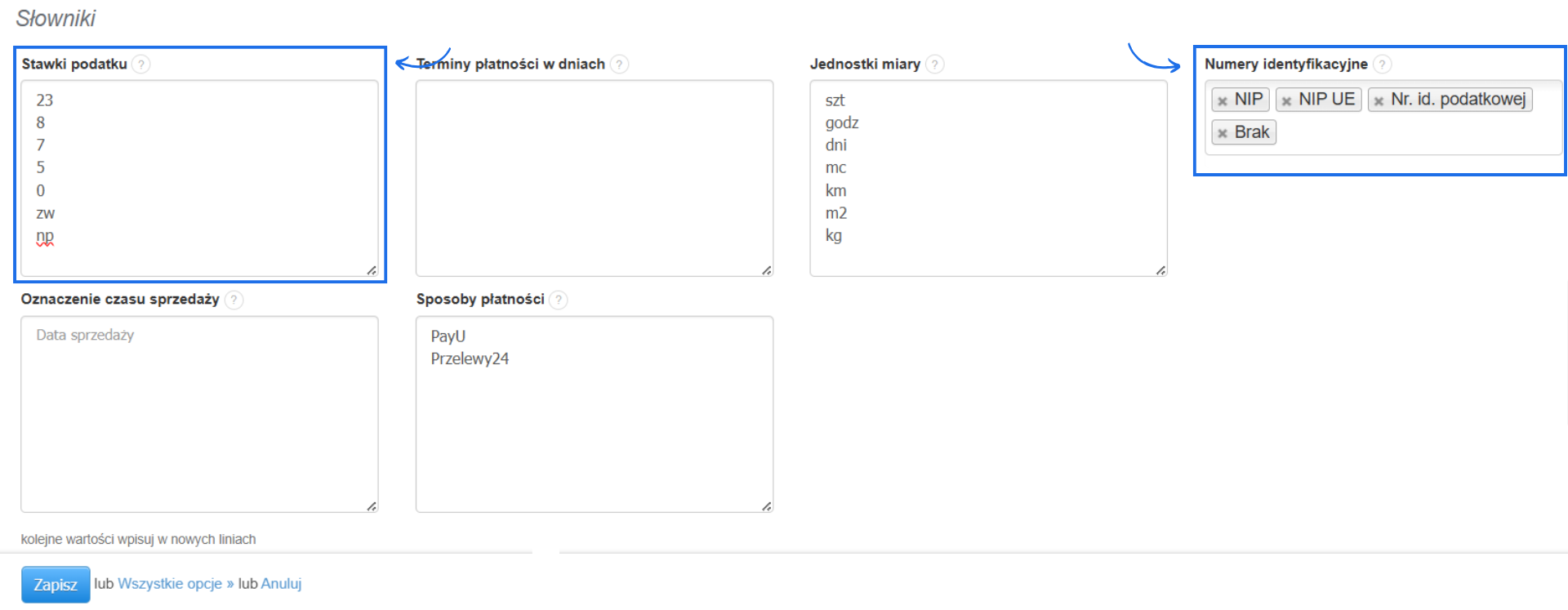The height and width of the screenshot is (610, 1568).
Task: Show help for Numery identyfikacyjne
Action: pyautogui.click(x=1382, y=65)
